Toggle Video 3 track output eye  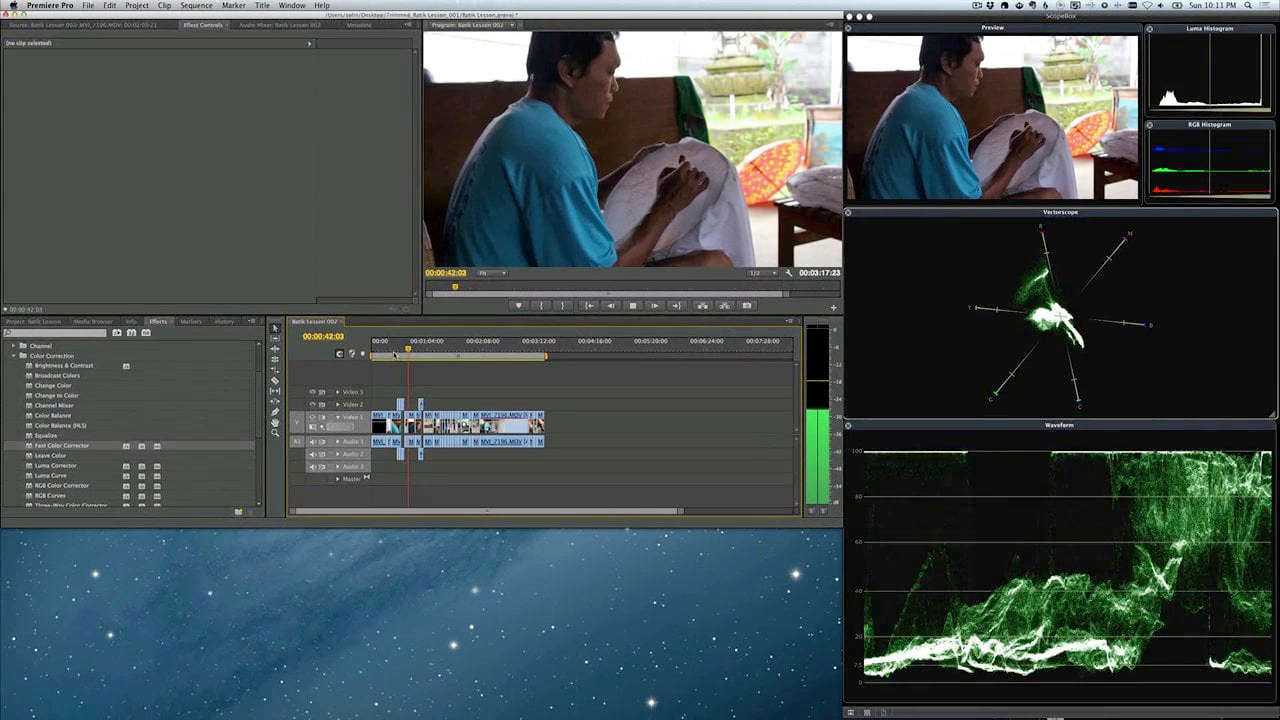312,392
